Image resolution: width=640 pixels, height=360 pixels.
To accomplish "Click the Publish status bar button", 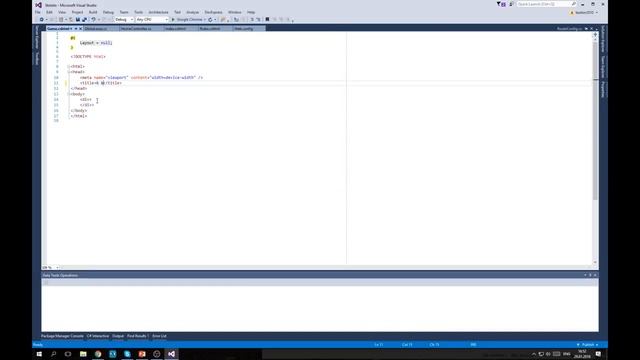I will 587,344.
